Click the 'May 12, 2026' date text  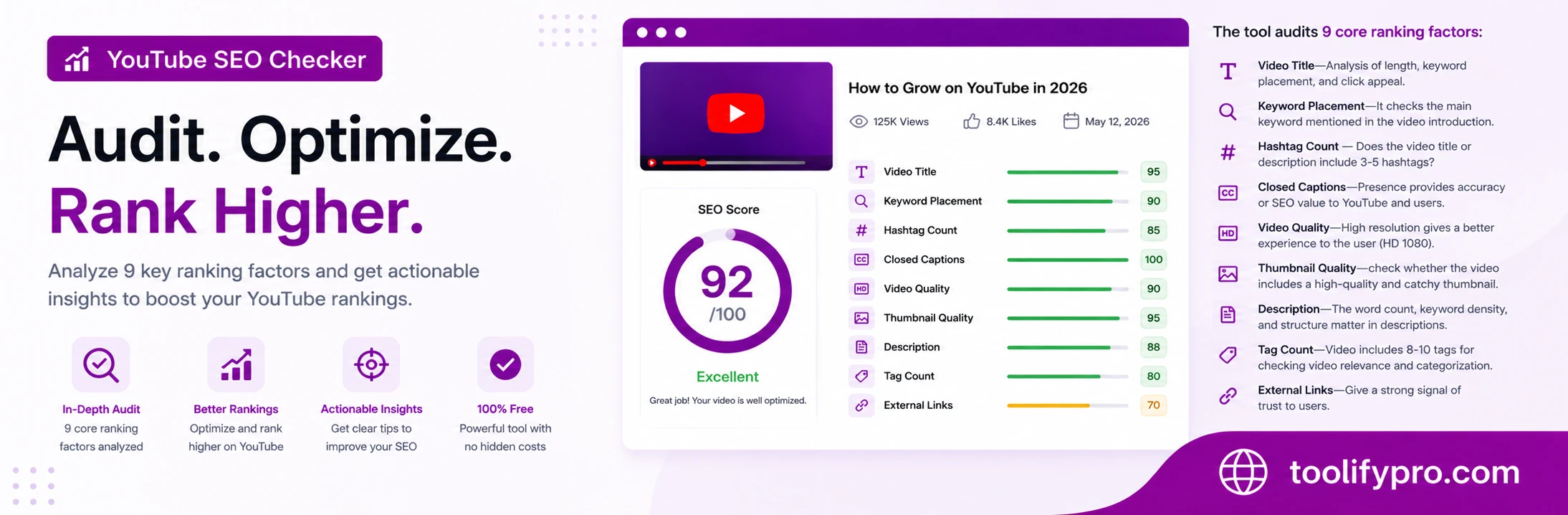click(x=1117, y=122)
